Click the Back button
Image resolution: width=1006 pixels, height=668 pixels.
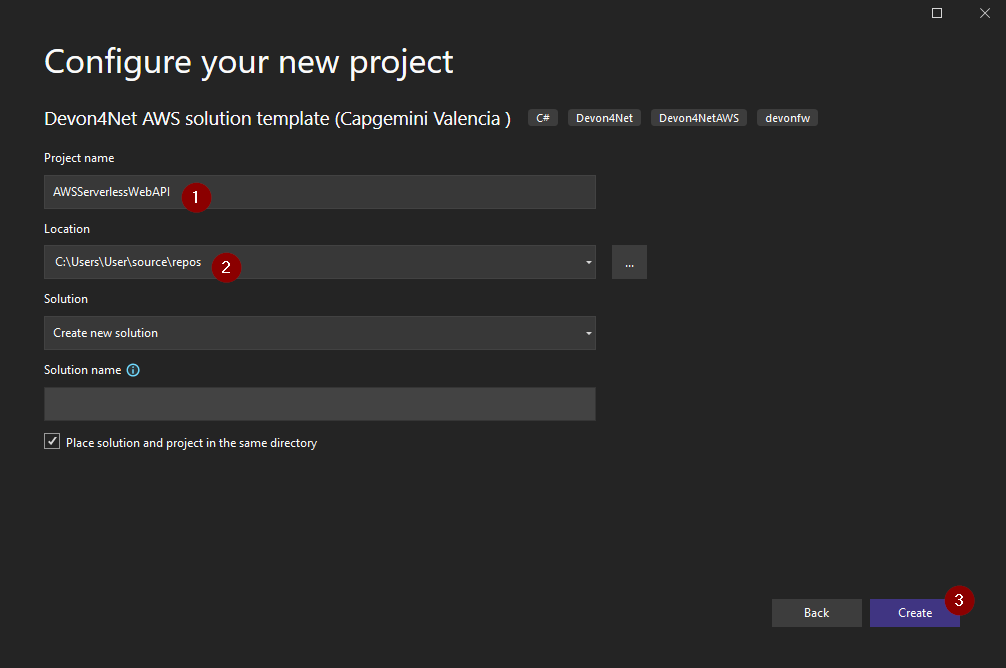(816, 612)
